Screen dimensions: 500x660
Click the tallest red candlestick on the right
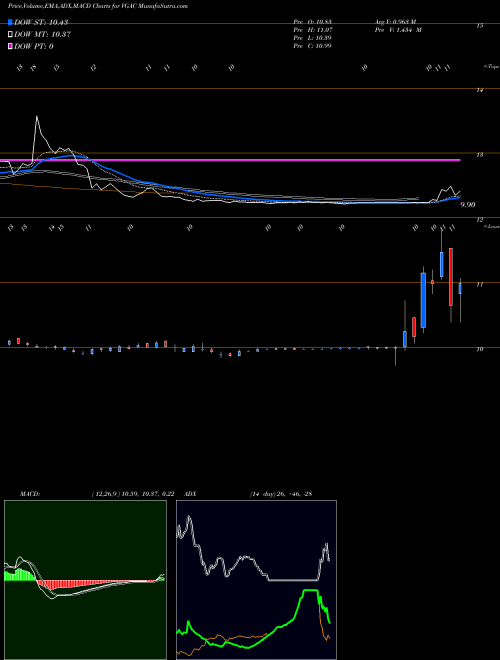pos(451,277)
